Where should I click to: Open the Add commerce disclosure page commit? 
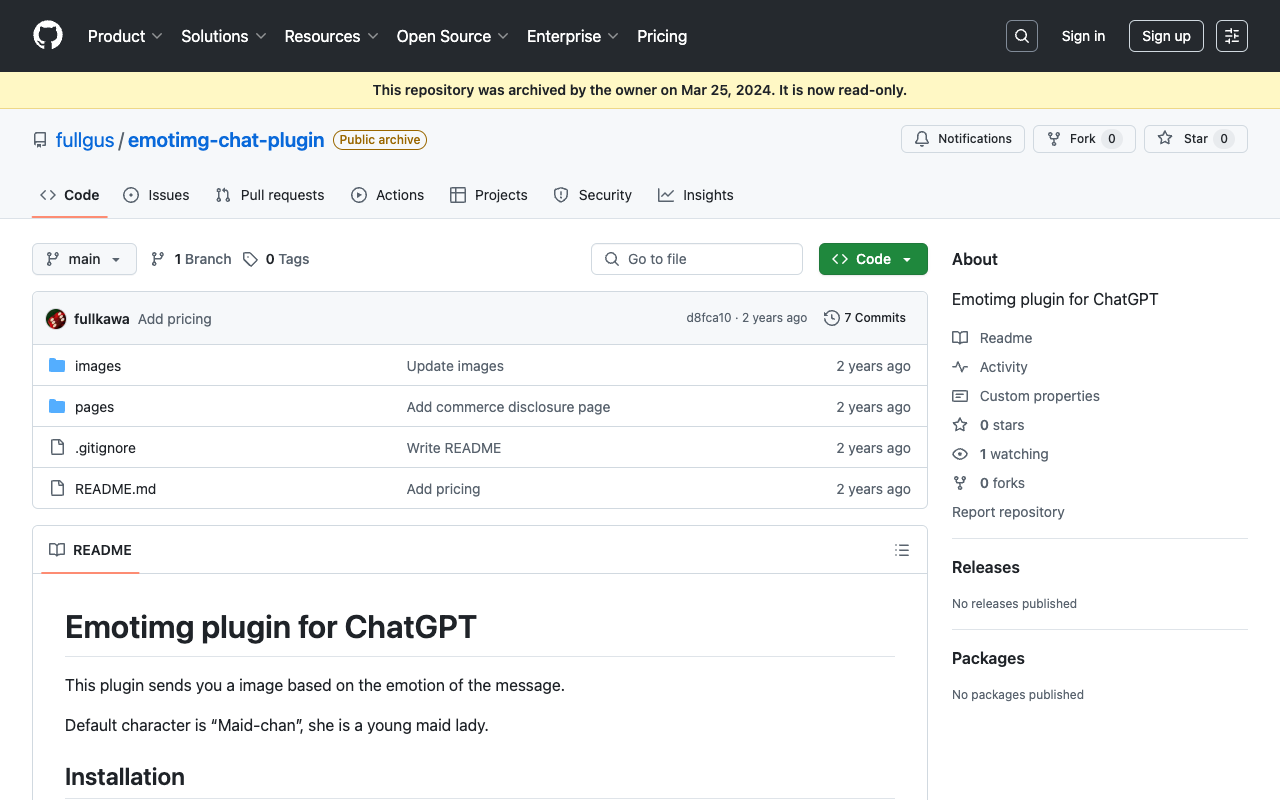(x=508, y=407)
